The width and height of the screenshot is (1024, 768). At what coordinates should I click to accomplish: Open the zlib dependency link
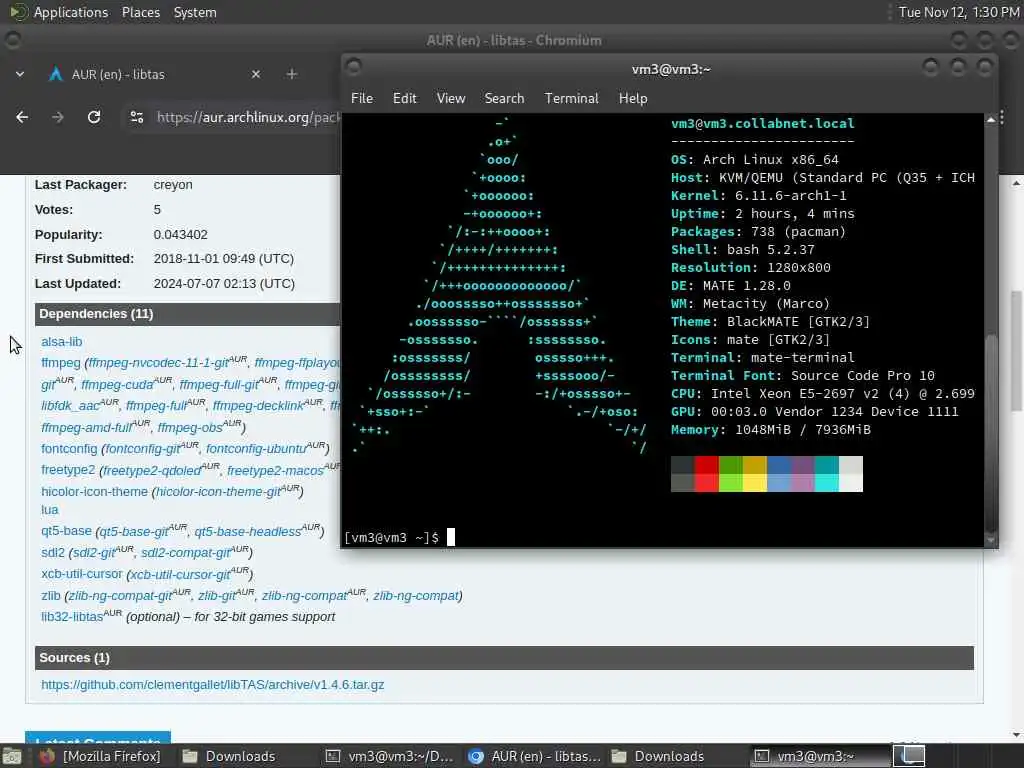click(50, 596)
